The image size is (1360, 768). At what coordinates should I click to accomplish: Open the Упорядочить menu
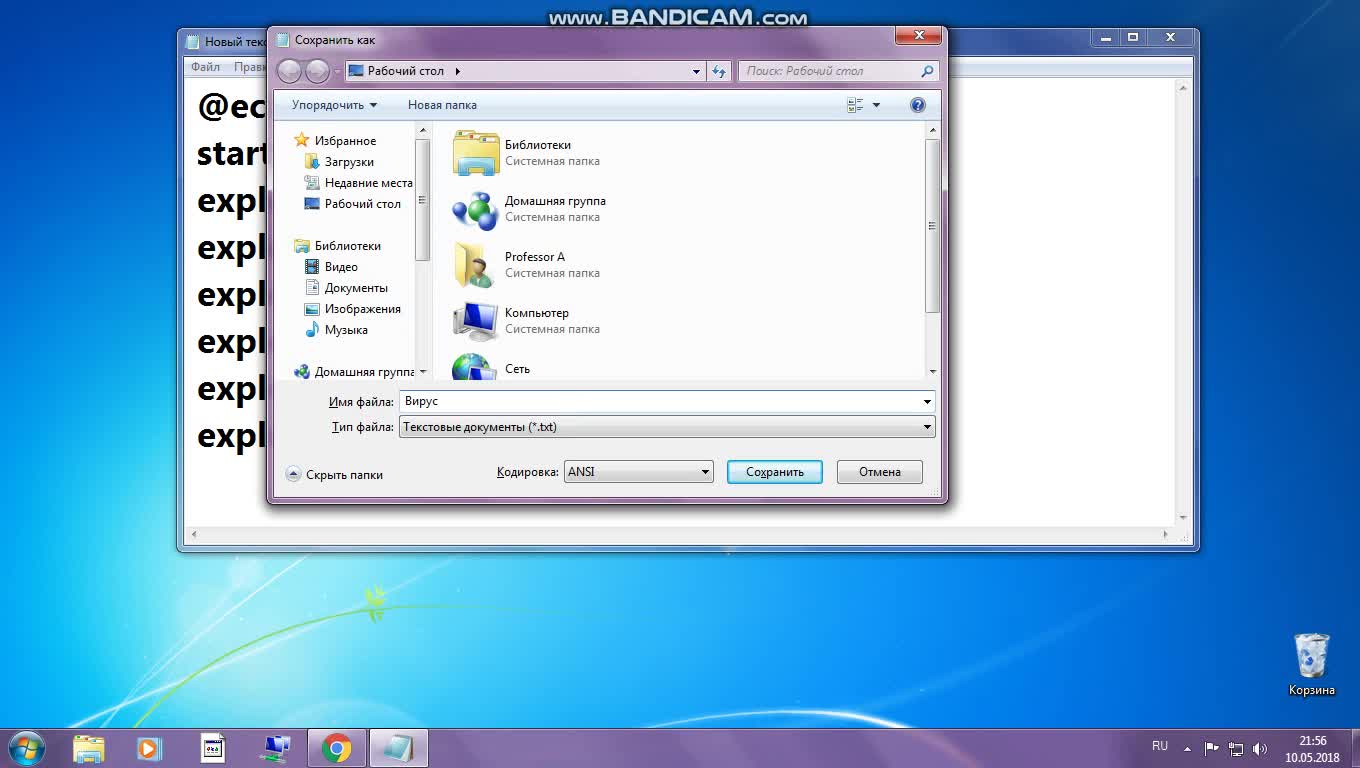[334, 105]
